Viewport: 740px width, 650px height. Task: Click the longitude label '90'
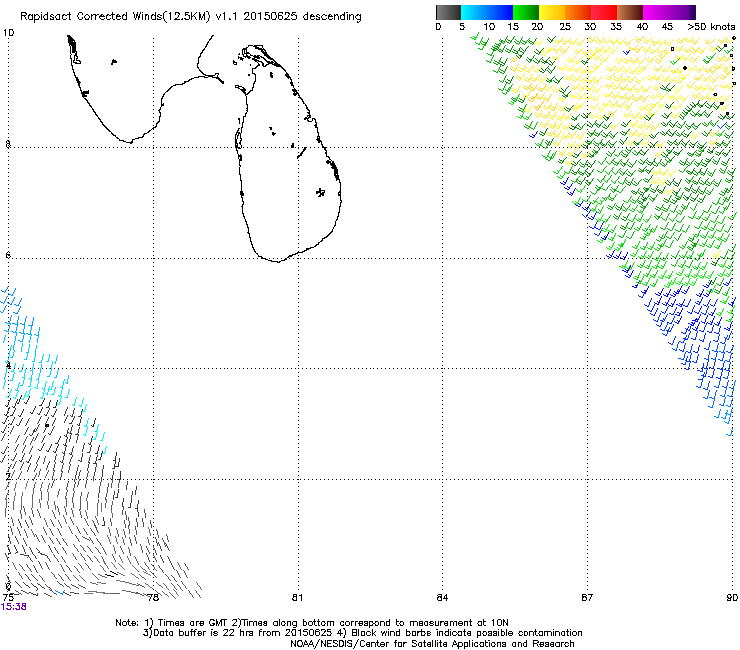[x=732, y=598]
